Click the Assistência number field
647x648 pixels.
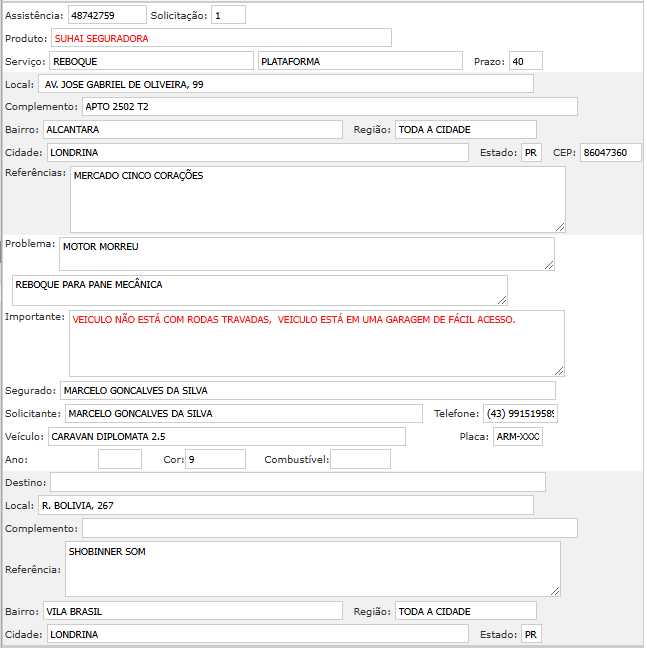point(107,15)
